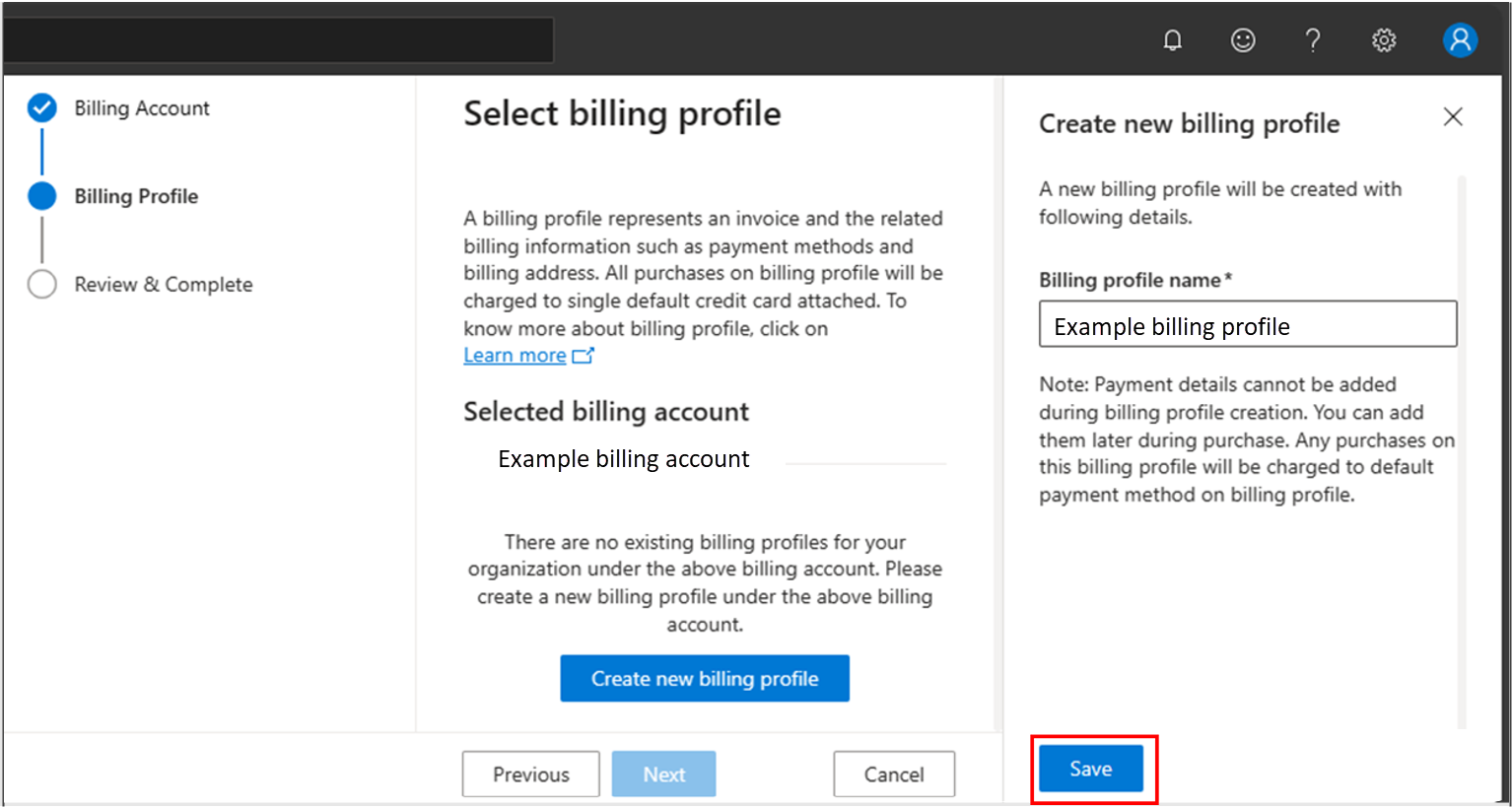1512x807 pixels.
Task: Click the completed Billing Account checkmark circle
Action: pyautogui.click(x=42, y=108)
